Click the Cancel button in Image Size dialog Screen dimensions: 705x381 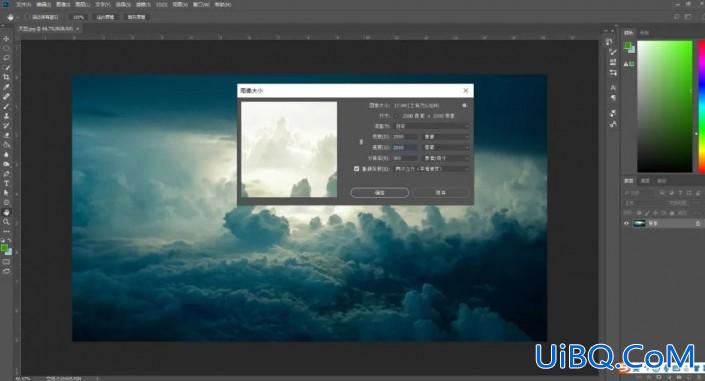point(441,193)
